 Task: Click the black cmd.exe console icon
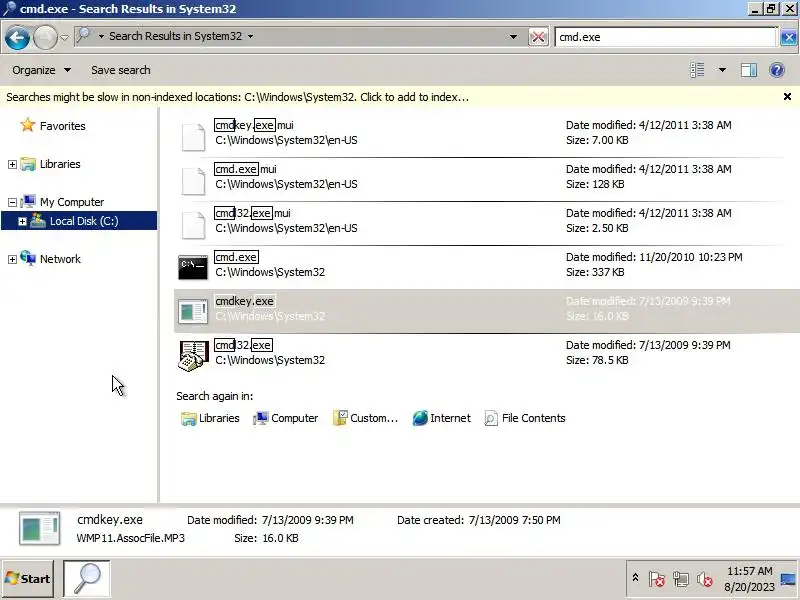point(193,267)
